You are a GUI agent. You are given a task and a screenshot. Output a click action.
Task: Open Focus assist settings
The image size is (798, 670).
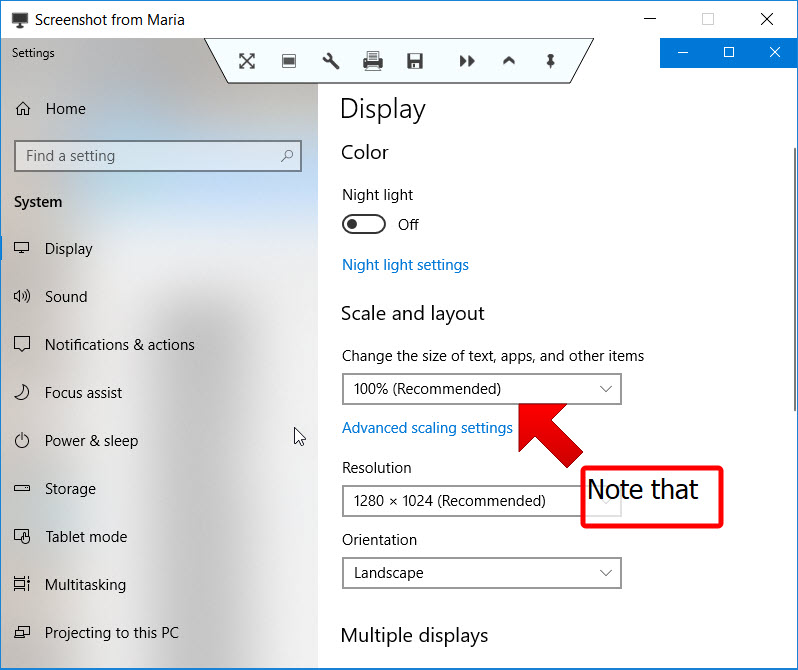point(83,393)
